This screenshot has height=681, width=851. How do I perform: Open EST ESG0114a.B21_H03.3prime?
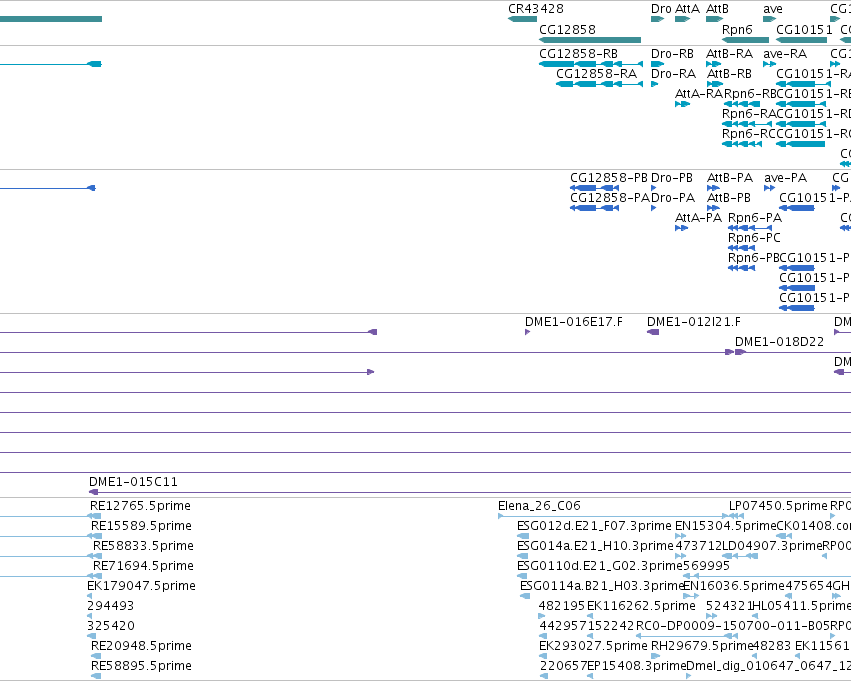point(601,585)
